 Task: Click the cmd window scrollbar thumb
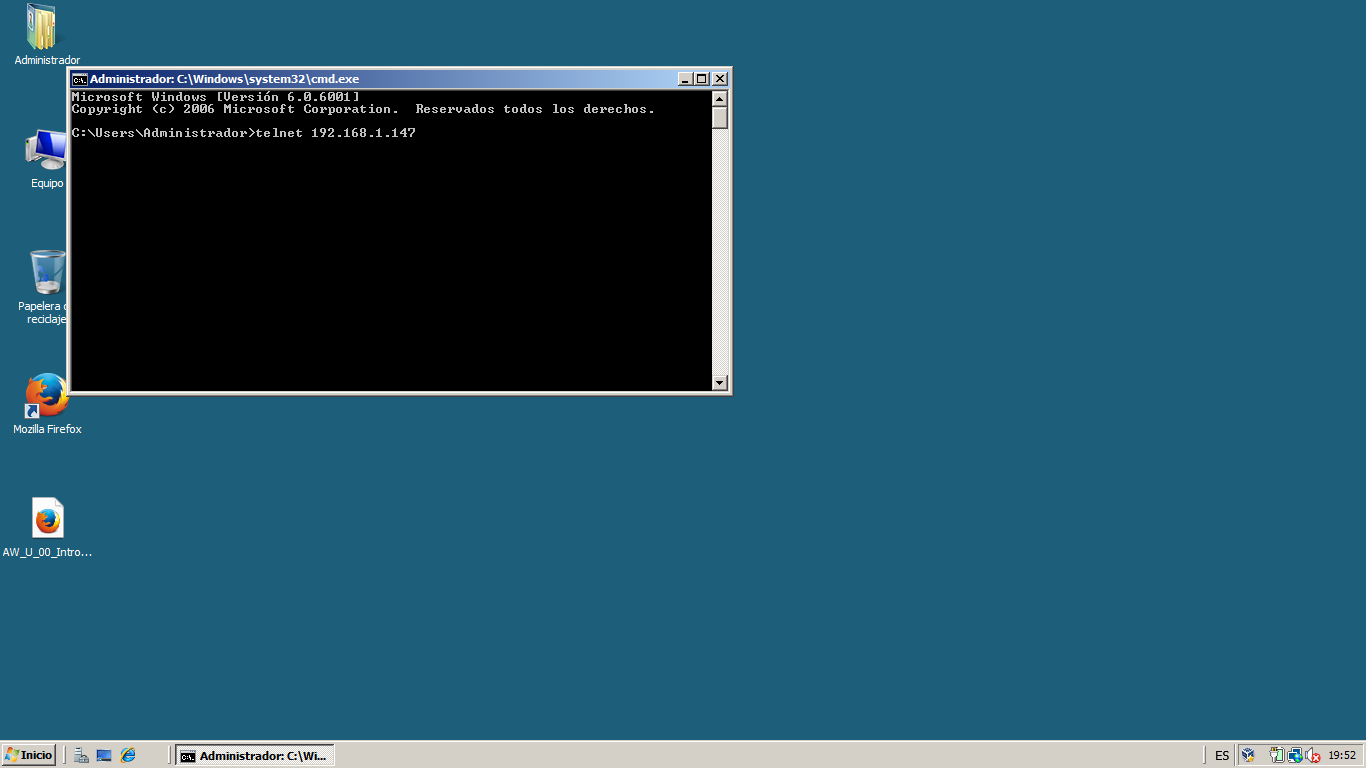click(x=720, y=117)
